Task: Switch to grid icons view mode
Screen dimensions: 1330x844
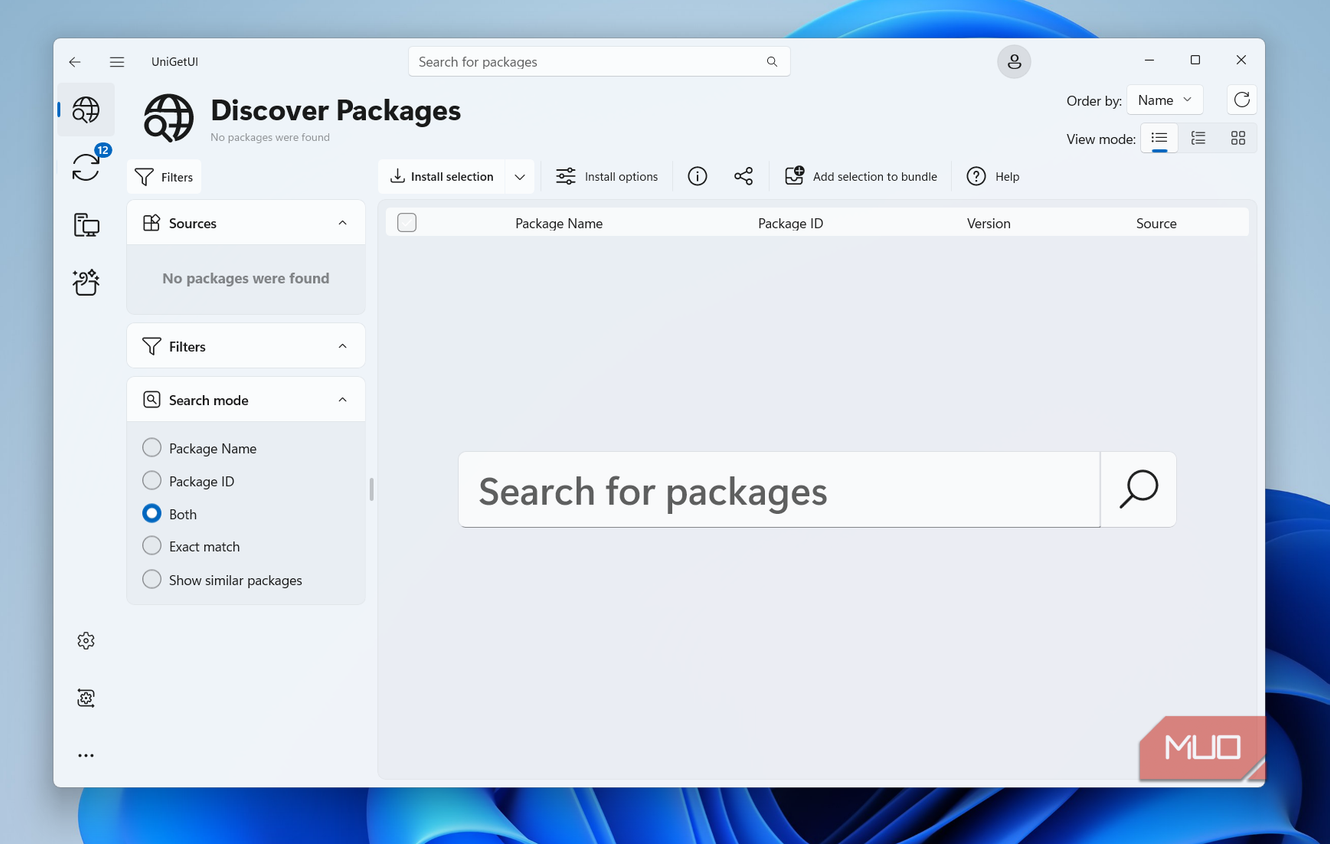Action: point(1238,138)
